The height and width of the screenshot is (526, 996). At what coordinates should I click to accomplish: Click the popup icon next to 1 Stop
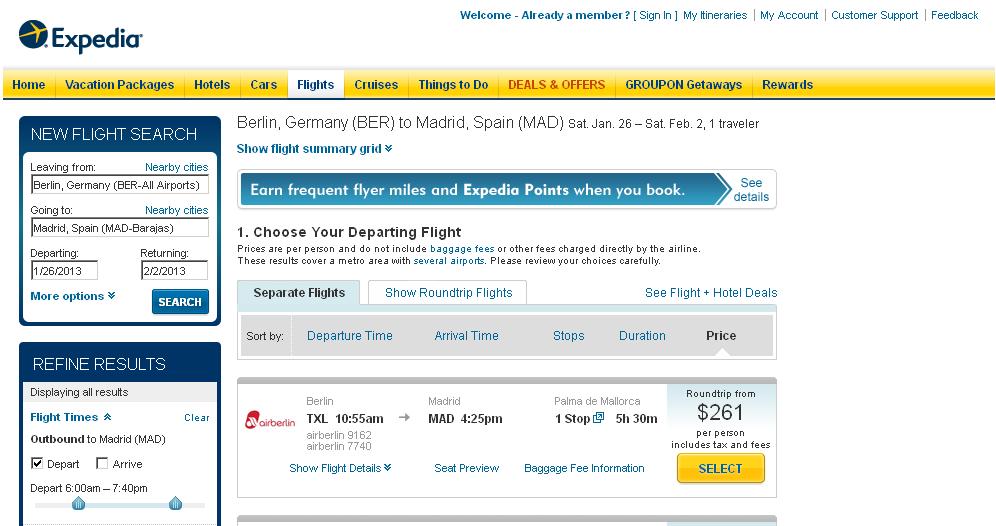[x=599, y=418]
